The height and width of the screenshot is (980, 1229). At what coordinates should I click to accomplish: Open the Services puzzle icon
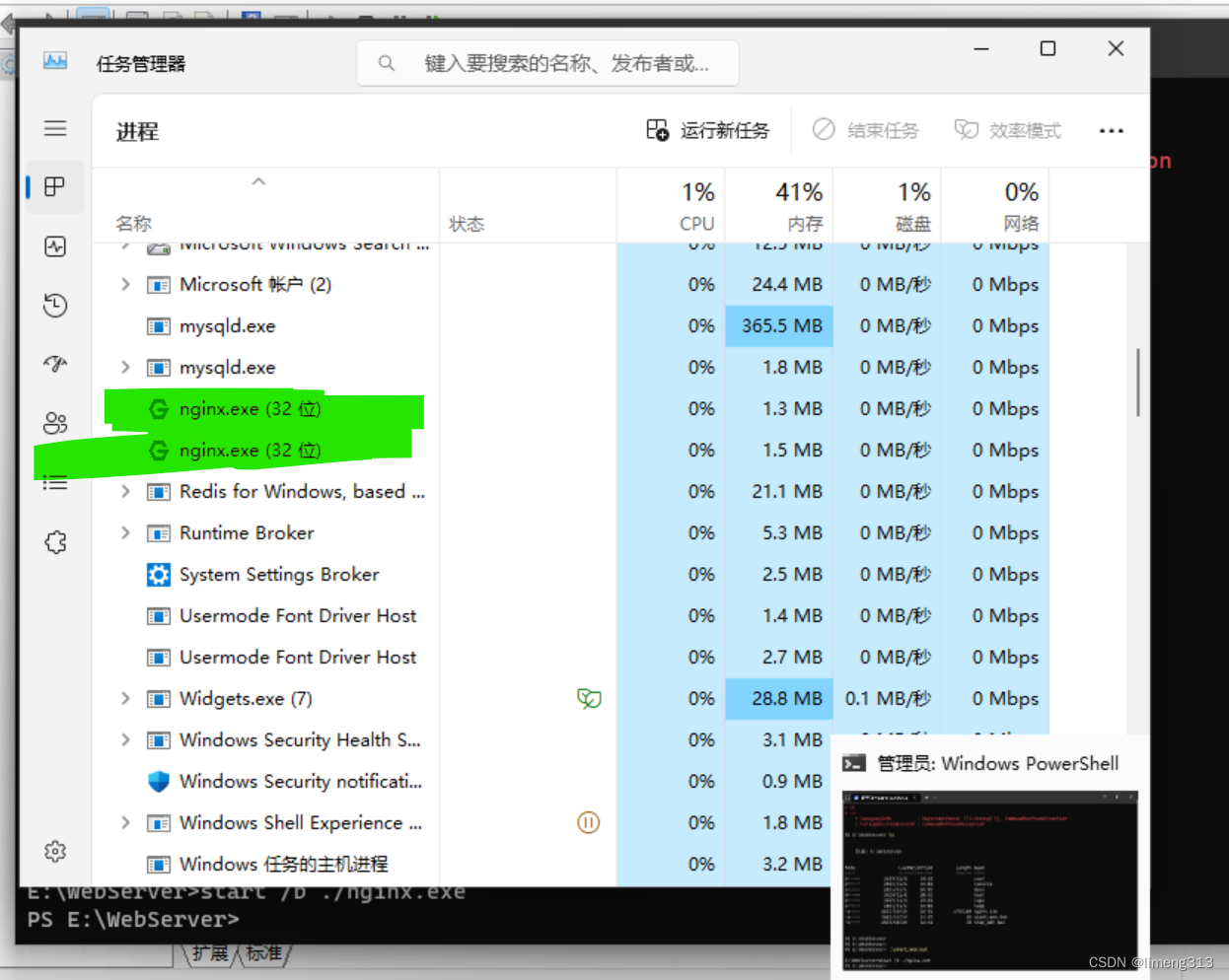(x=55, y=542)
